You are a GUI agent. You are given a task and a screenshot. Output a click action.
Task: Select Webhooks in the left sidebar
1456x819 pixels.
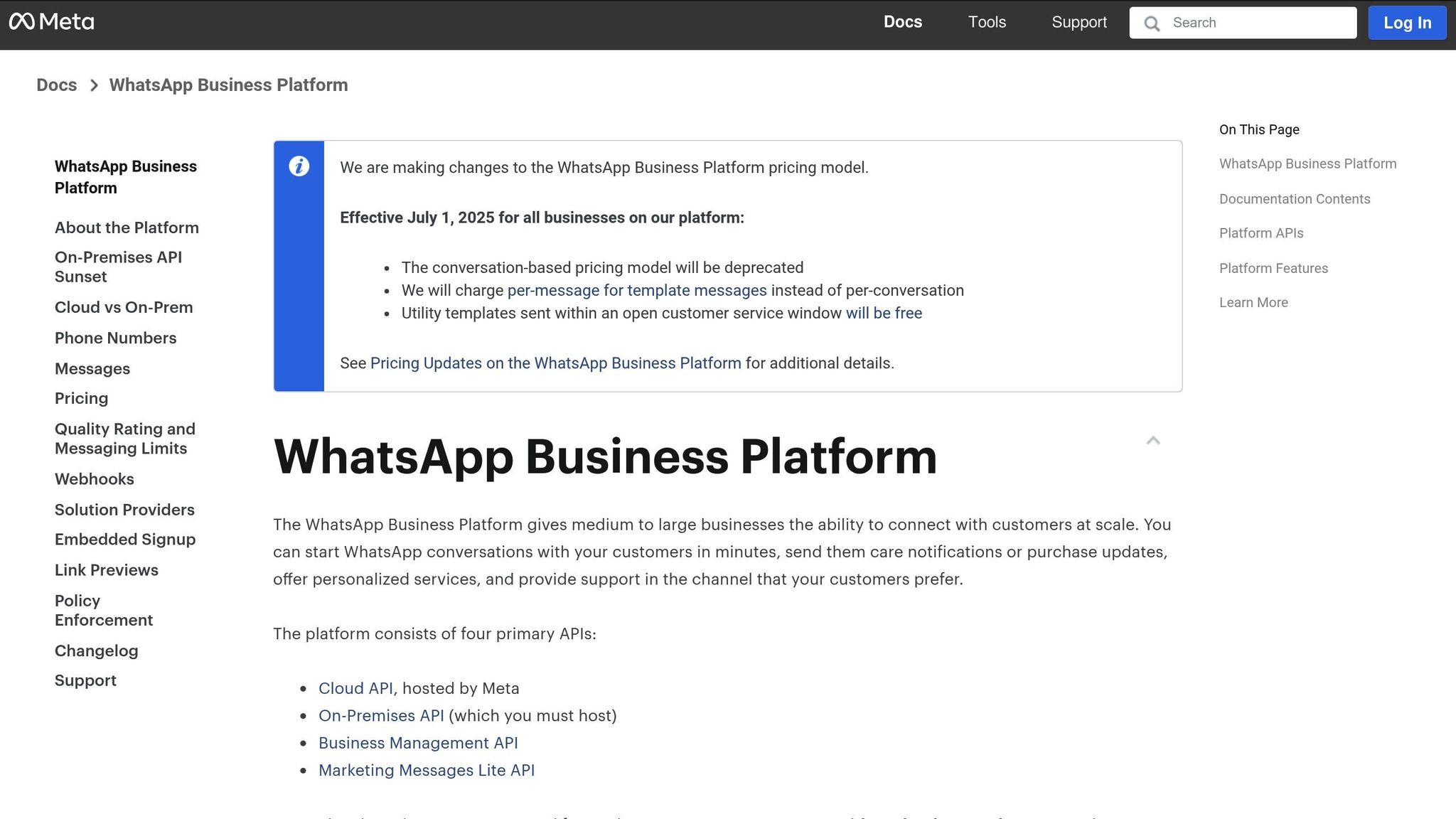click(94, 478)
